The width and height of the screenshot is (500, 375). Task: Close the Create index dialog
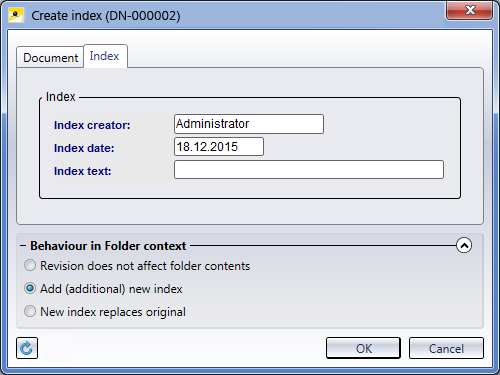point(469,10)
